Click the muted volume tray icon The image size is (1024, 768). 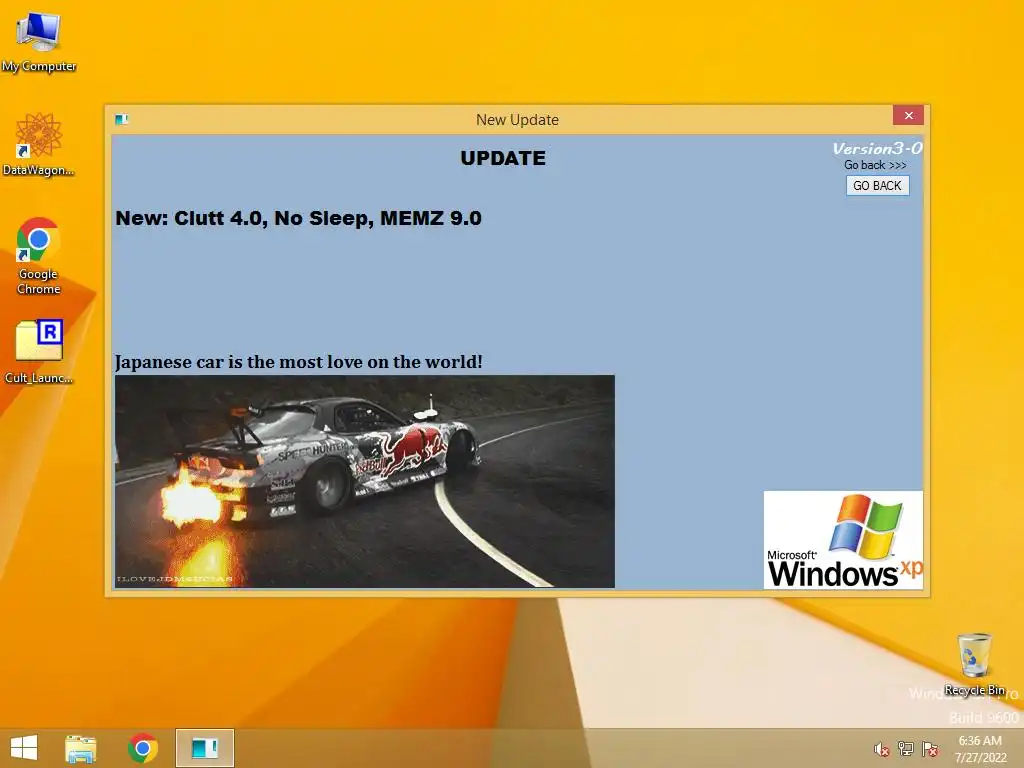882,749
